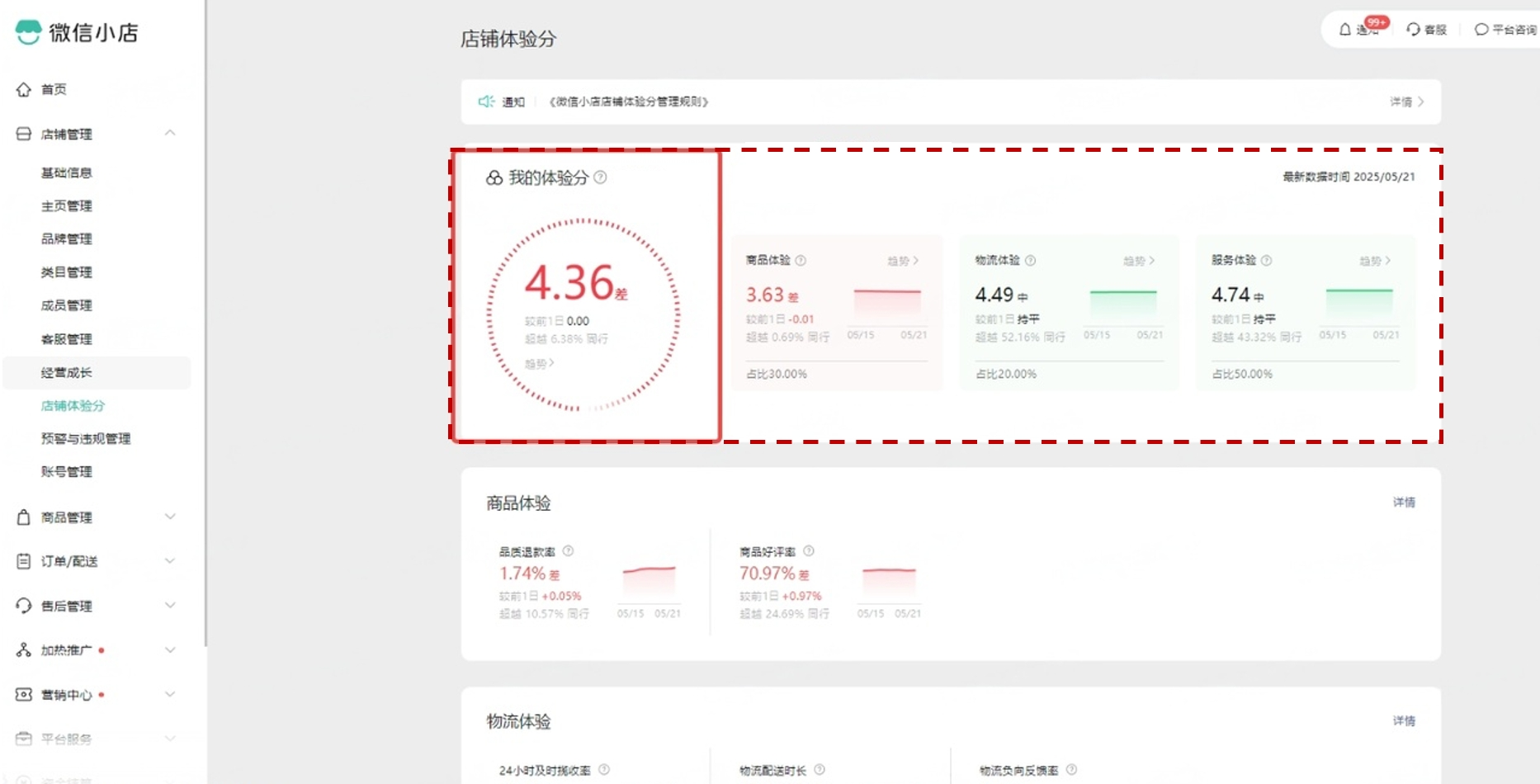Click the 微信小店 logo icon
This screenshot has width=1540, height=784.
tap(28, 32)
